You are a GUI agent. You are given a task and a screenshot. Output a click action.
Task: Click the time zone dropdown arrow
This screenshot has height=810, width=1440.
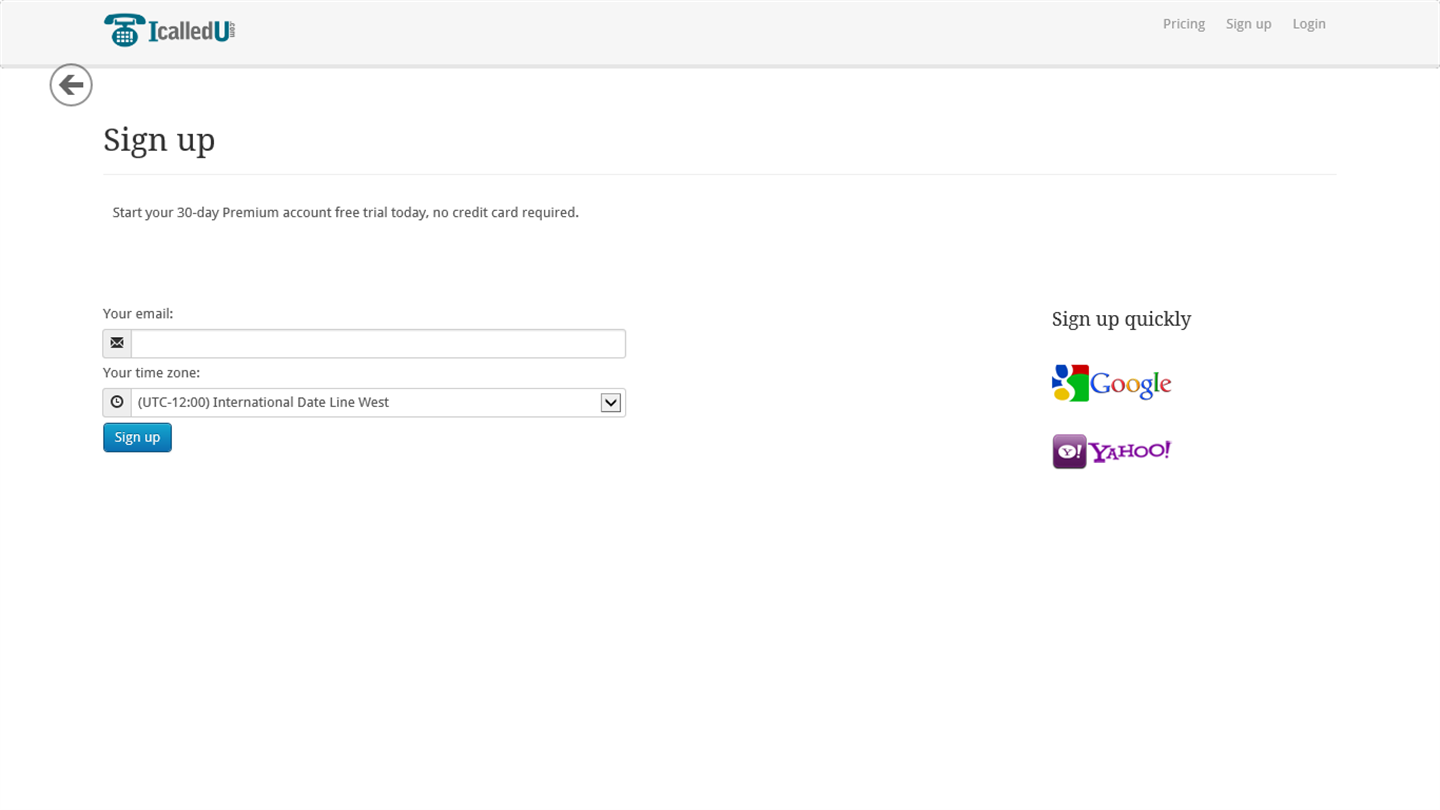point(611,402)
